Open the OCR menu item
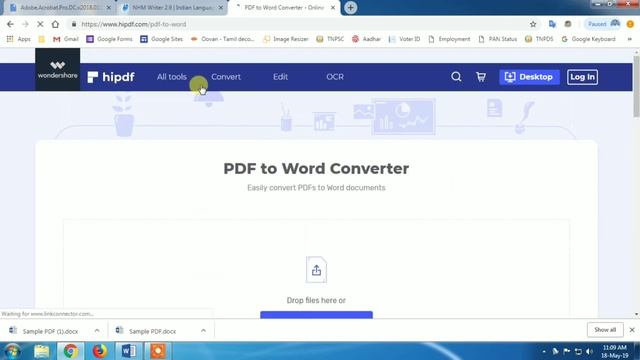 tap(335, 77)
